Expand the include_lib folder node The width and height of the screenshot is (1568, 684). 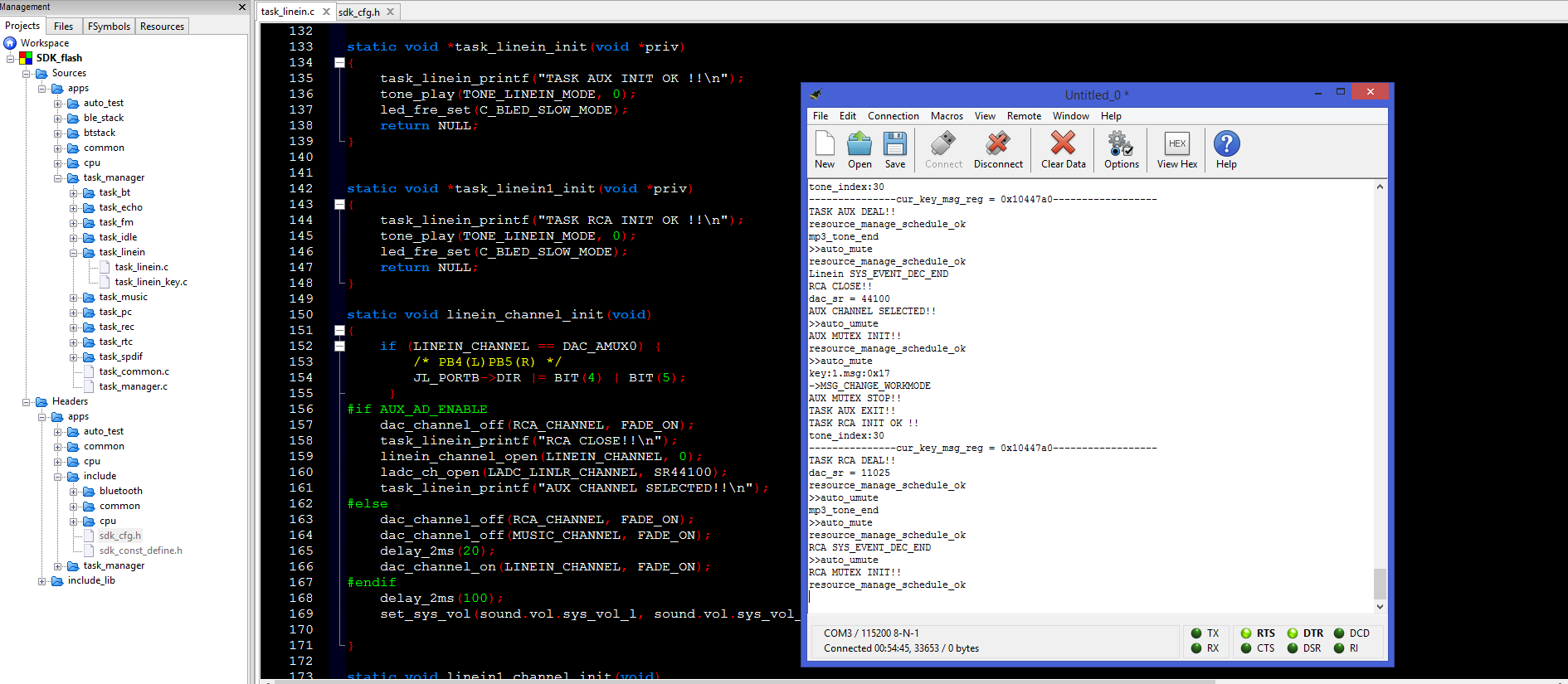click(42, 581)
